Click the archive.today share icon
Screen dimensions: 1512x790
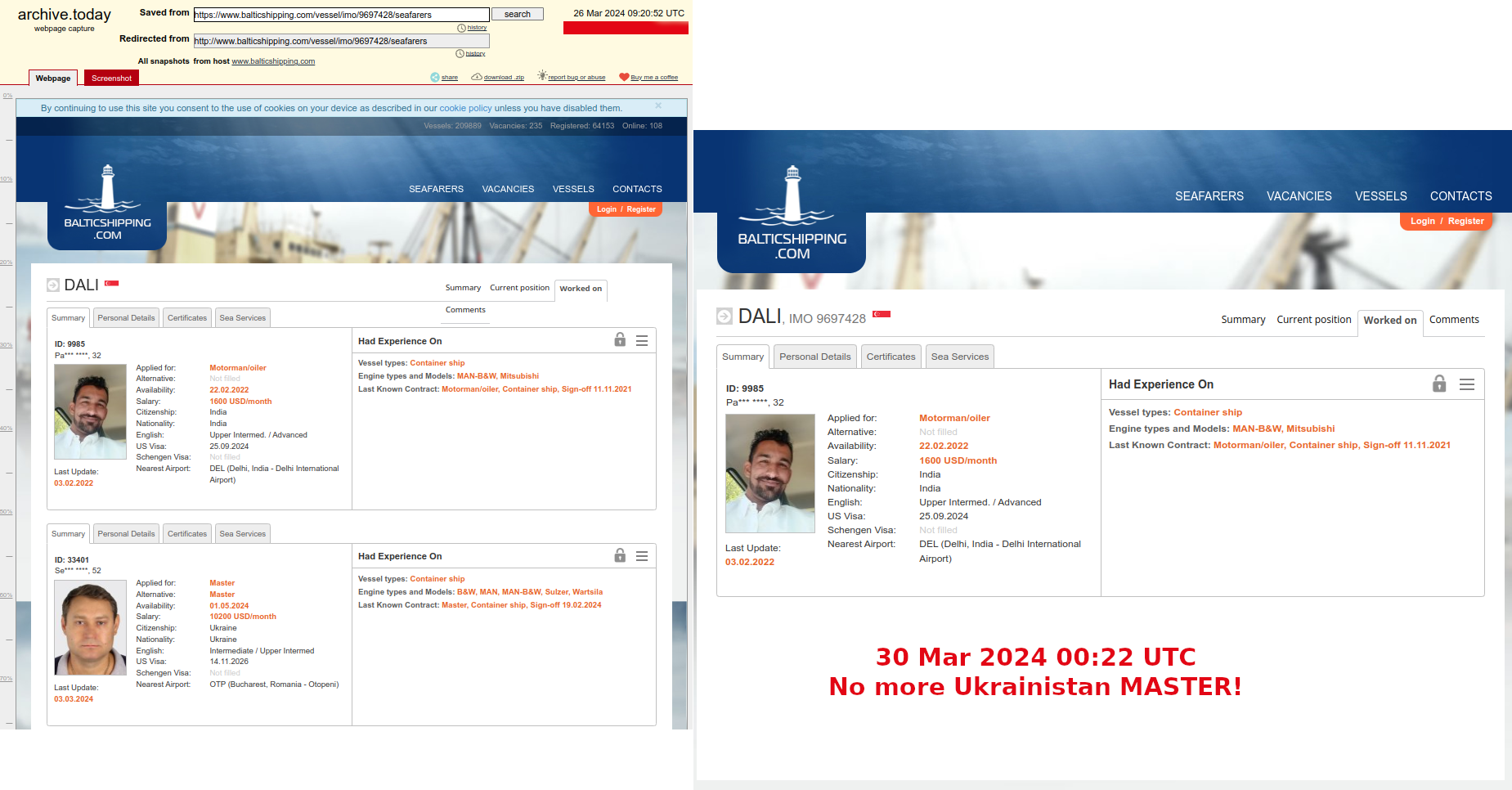[435, 77]
